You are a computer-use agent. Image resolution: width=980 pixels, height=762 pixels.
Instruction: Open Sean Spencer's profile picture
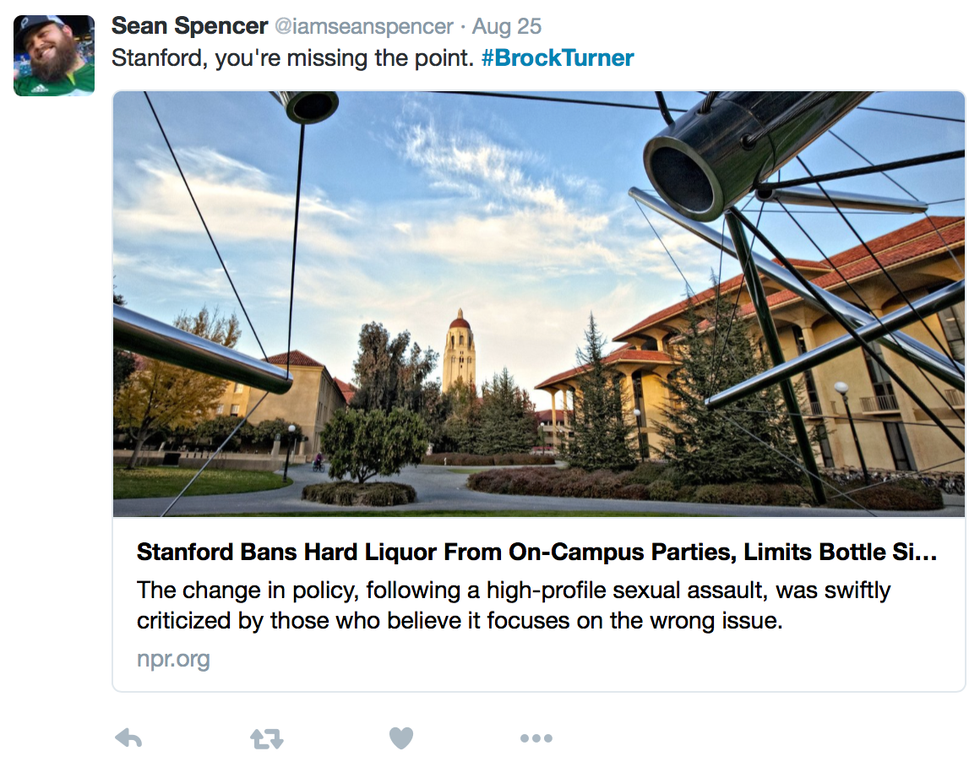[x=54, y=55]
